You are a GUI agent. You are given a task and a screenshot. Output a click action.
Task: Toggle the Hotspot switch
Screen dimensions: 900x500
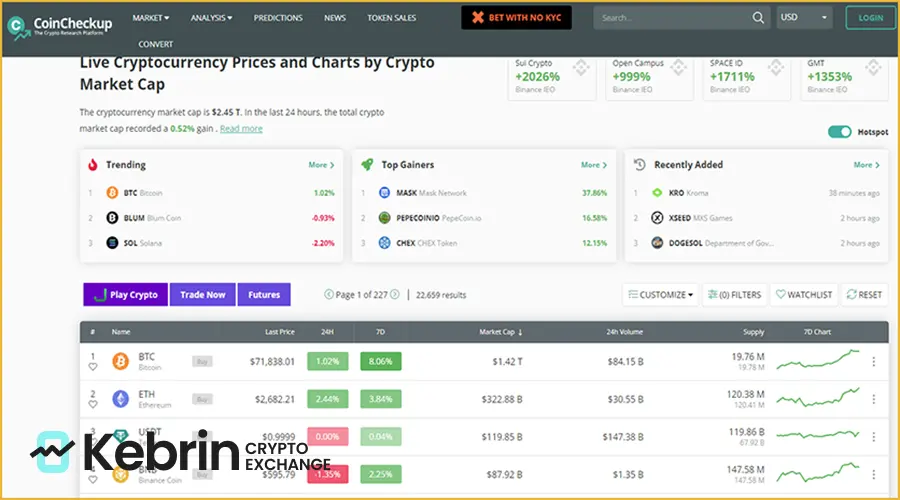point(840,132)
